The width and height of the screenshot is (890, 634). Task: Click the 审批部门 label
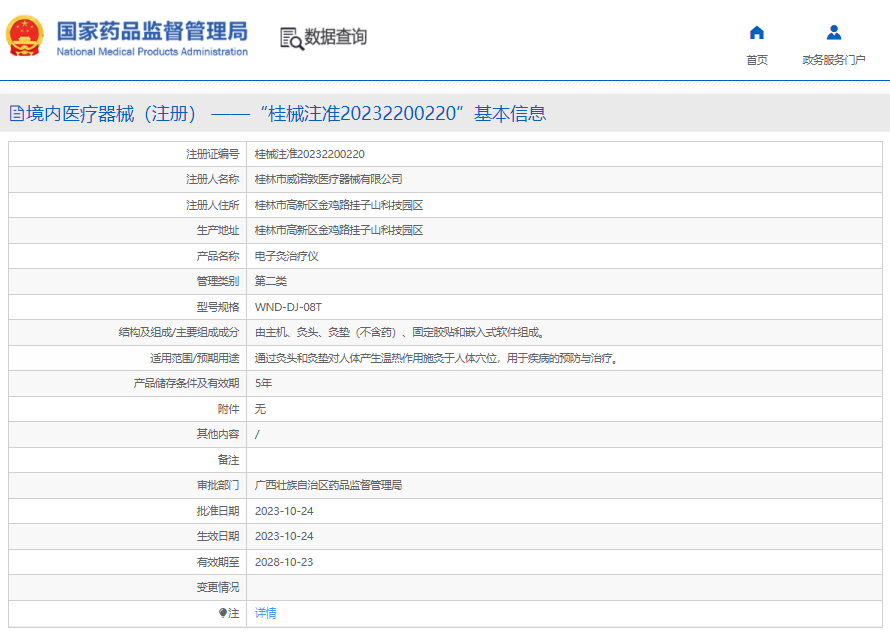click(x=218, y=485)
